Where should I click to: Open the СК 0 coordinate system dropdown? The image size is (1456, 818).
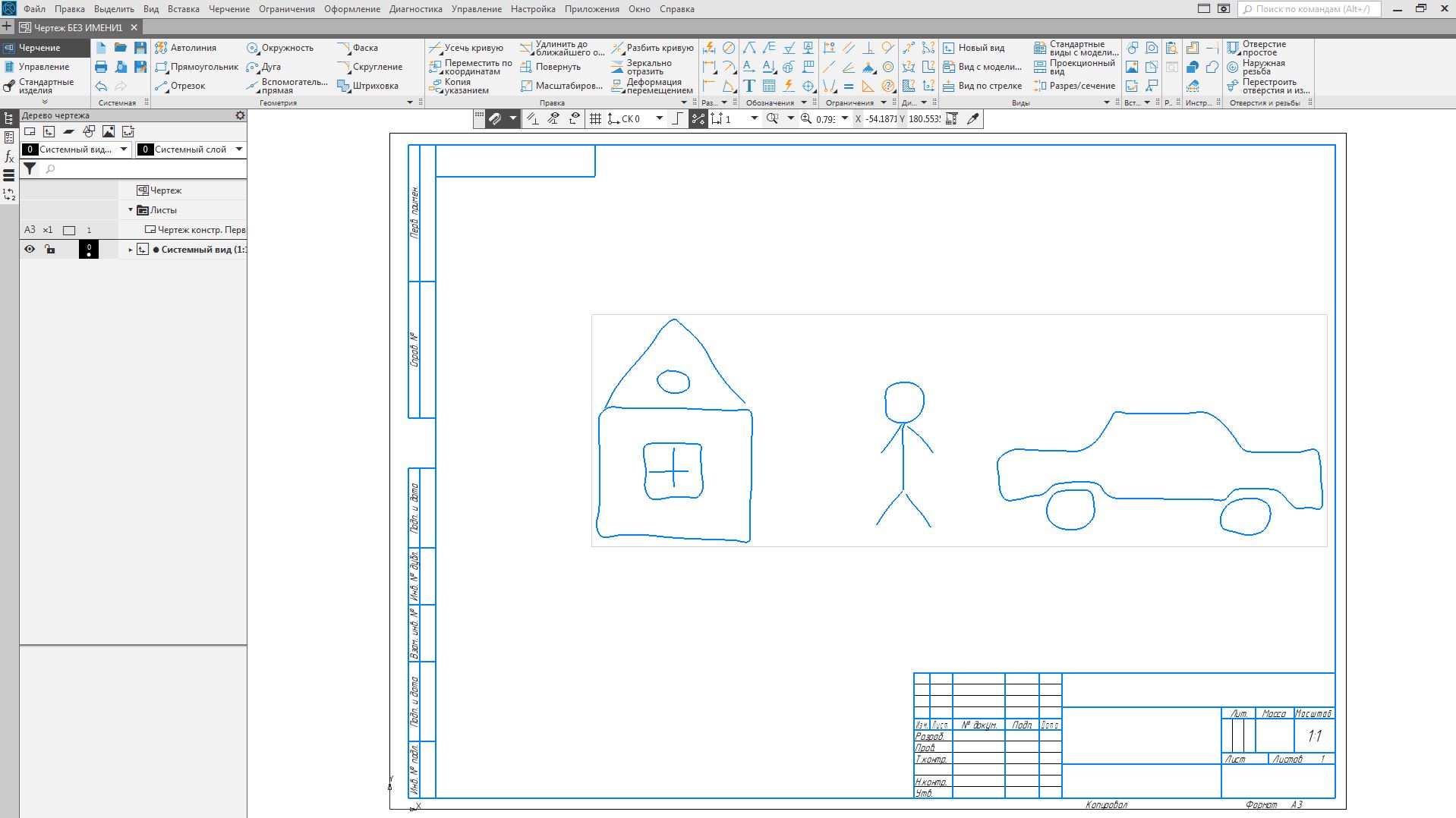659,118
